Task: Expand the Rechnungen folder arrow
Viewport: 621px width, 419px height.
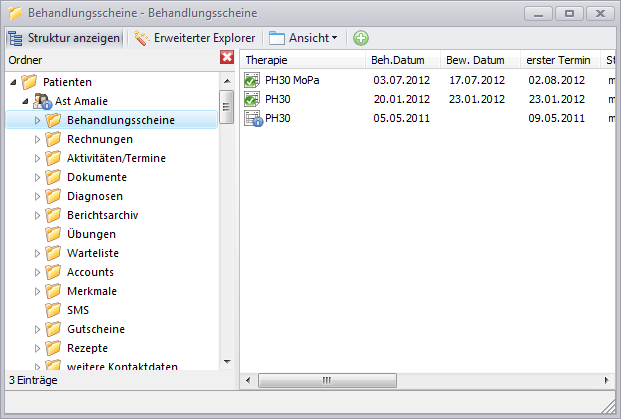Action: tap(37, 139)
